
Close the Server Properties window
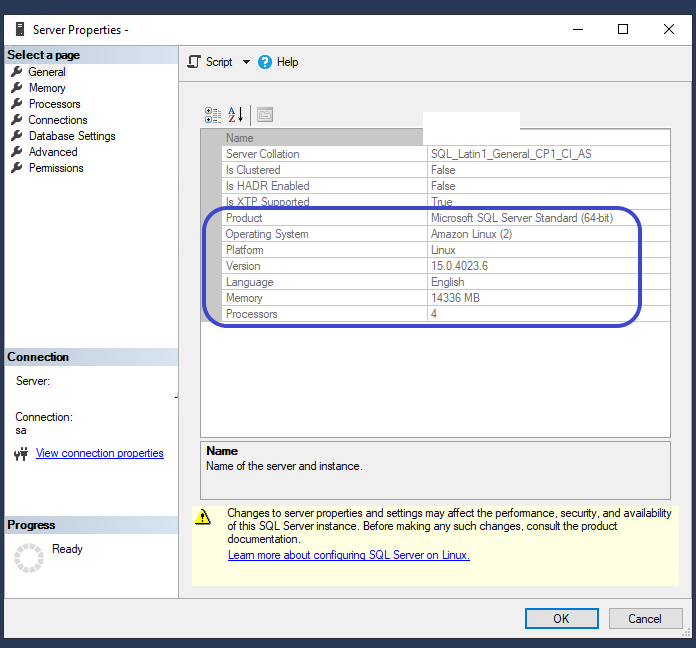pos(669,29)
